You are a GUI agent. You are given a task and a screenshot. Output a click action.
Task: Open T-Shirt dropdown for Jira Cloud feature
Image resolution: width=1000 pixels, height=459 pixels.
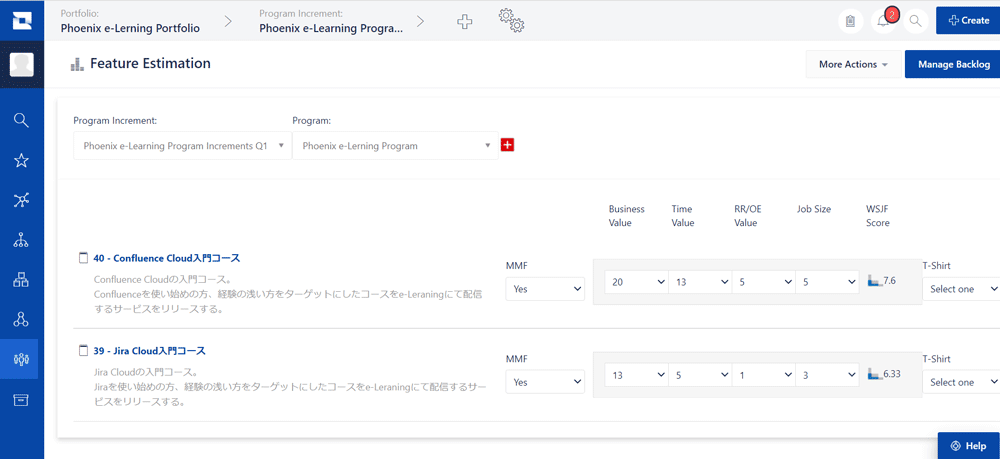click(961, 382)
